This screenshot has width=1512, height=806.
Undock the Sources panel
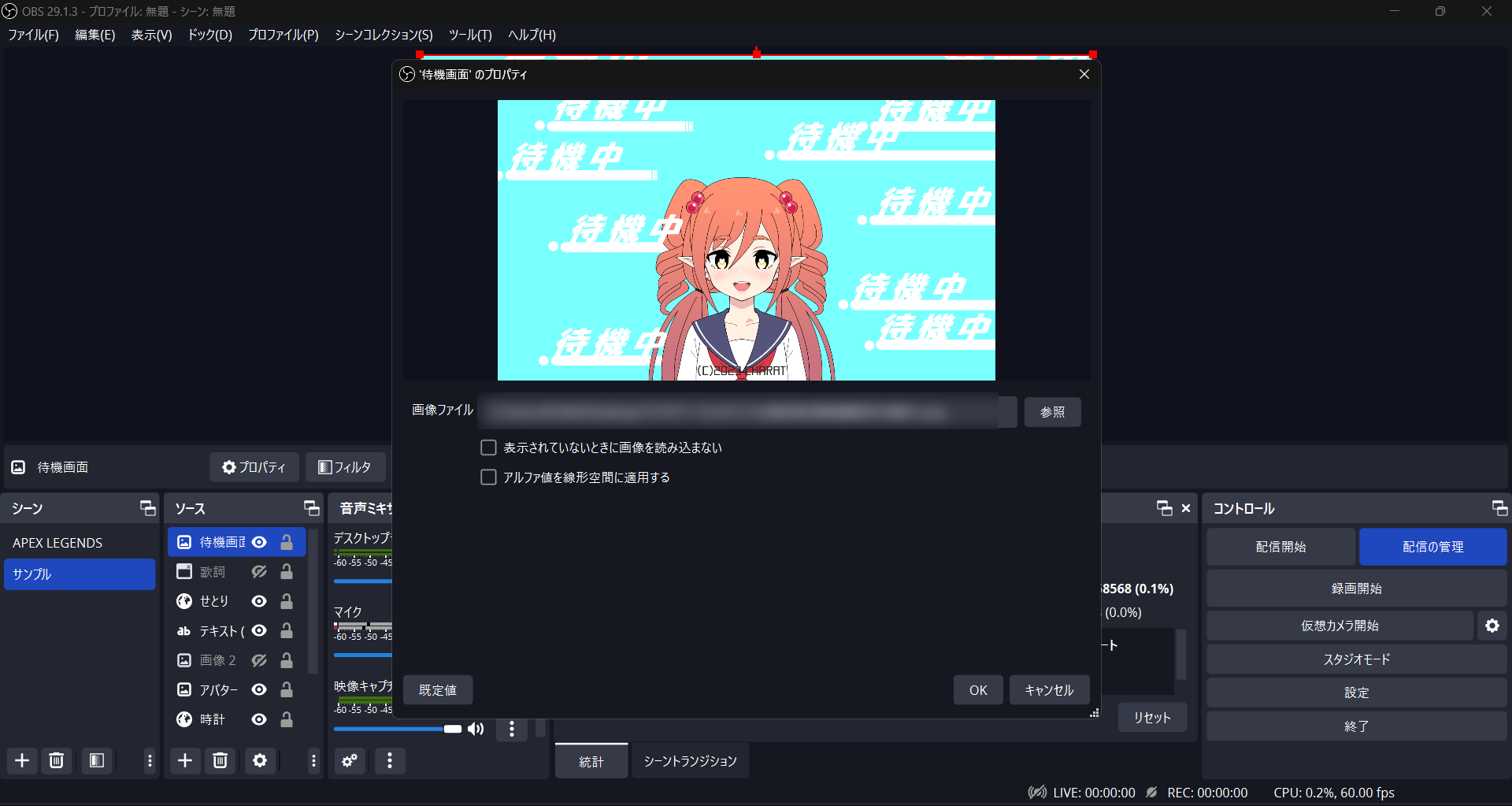[x=312, y=508]
